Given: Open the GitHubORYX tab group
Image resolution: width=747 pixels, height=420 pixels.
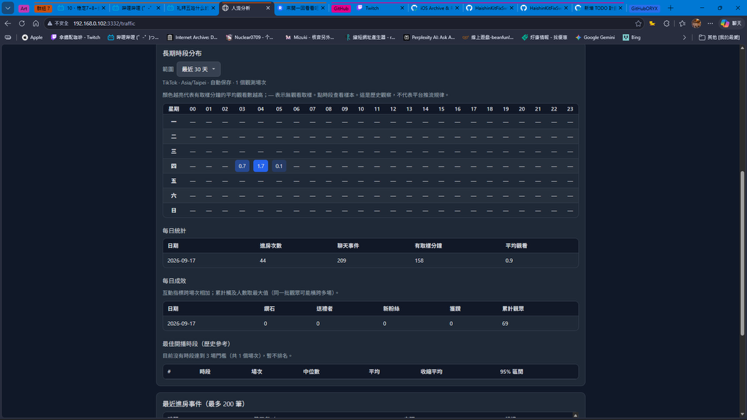Looking at the screenshot, I should coord(645,8).
